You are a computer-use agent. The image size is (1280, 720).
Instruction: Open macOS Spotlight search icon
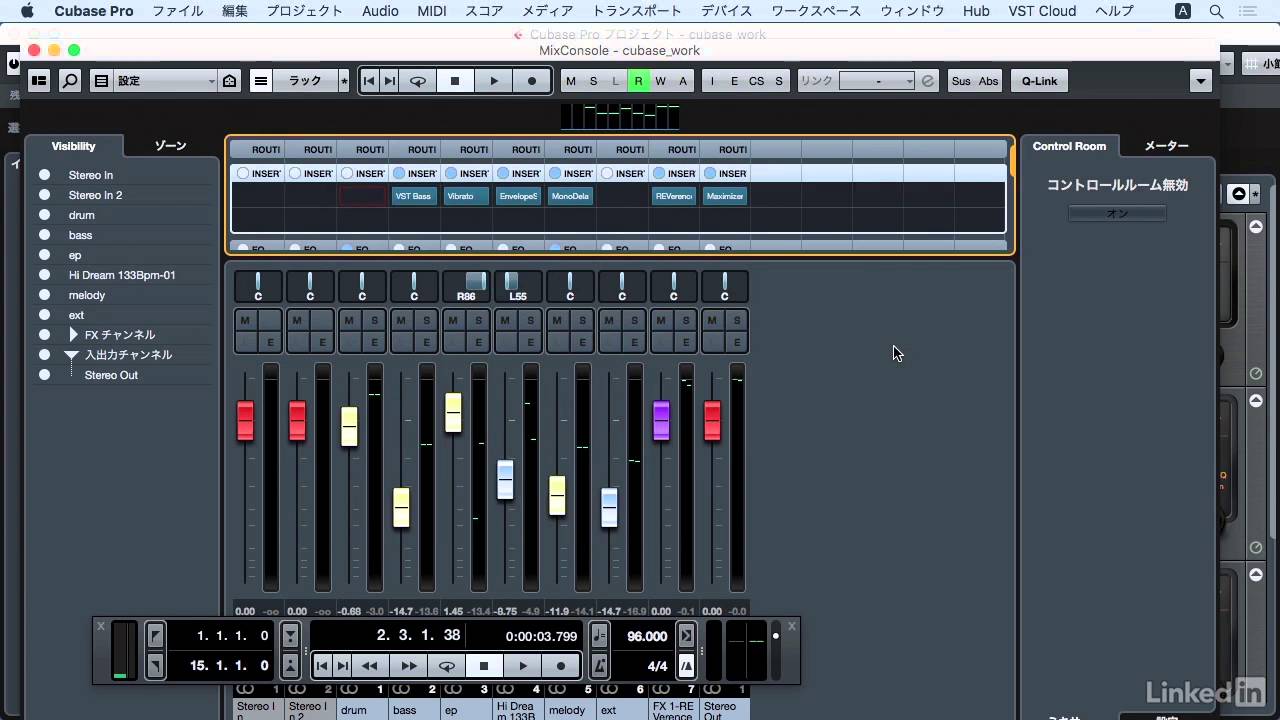(1217, 11)
